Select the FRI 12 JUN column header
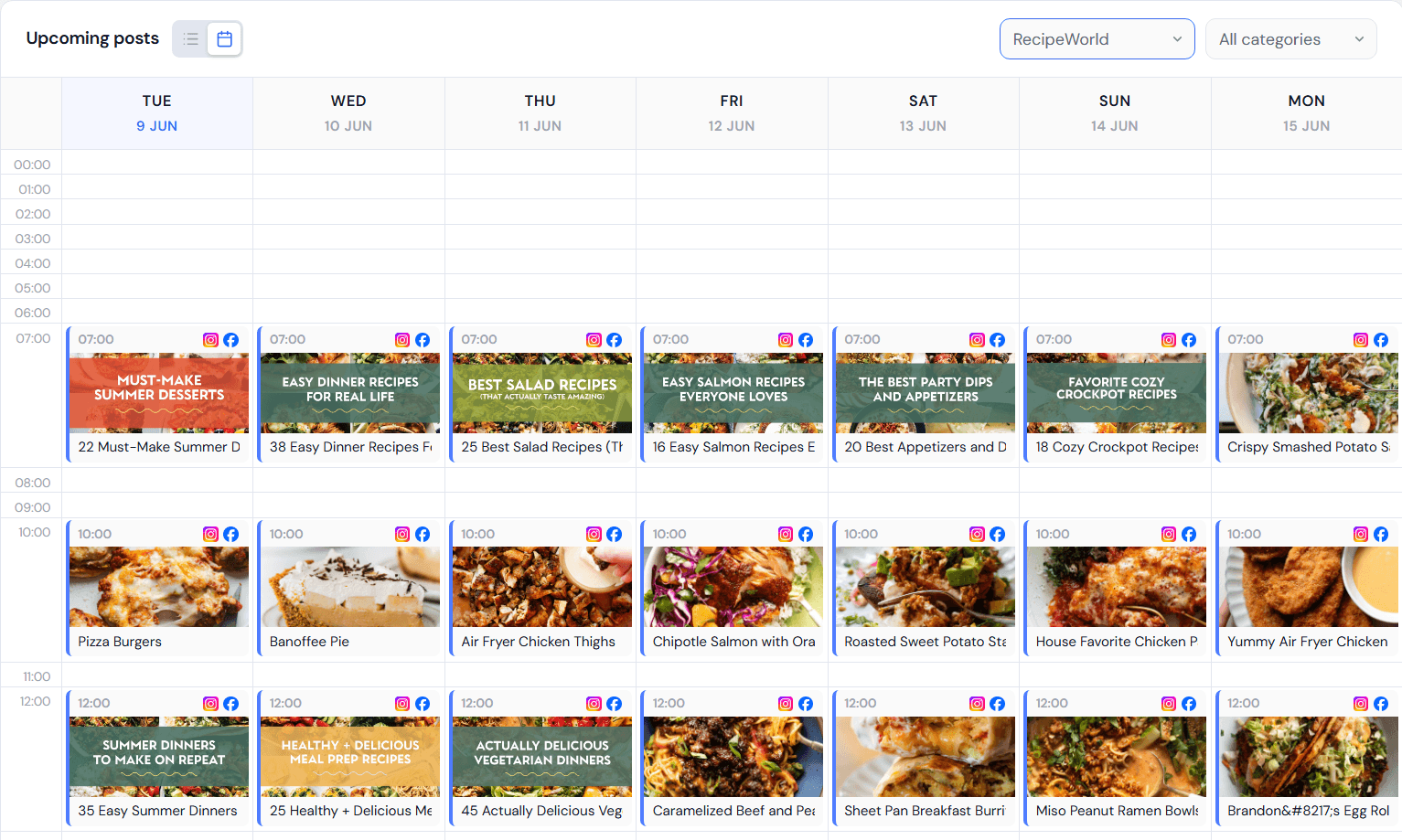Screen dimensions: 1402x840 (732, 113)
